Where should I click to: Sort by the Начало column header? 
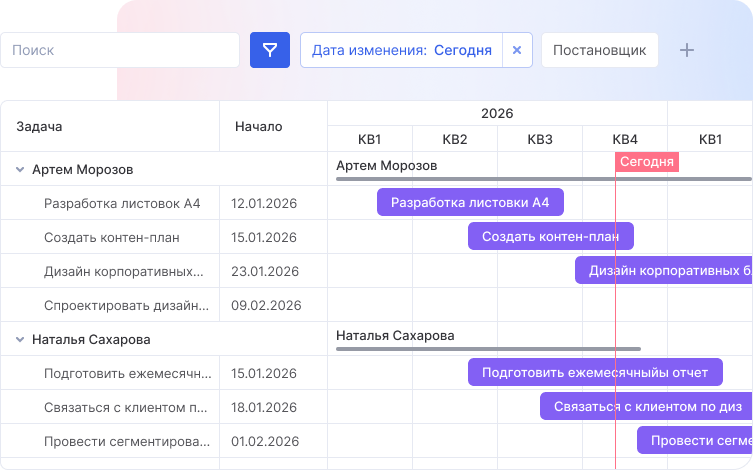258,127
